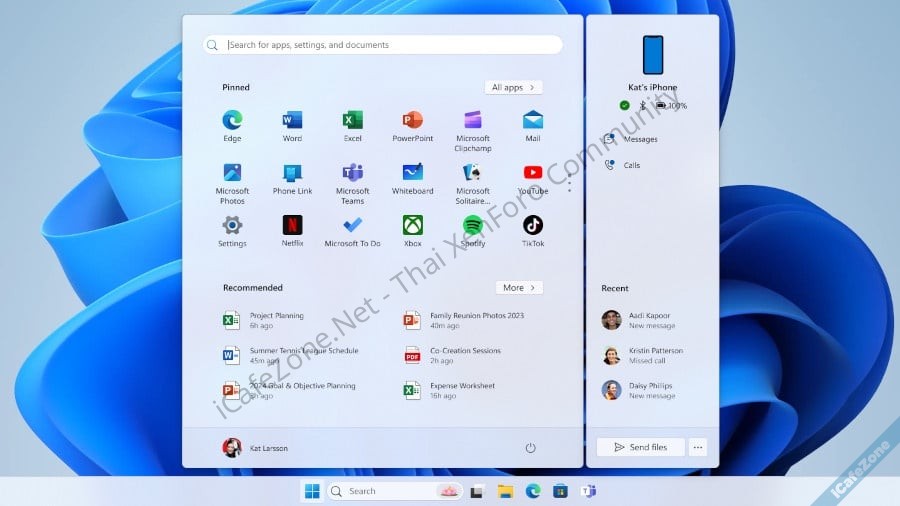Launch the Xbox app
Image resolution: width=900 pixels, height=506 pixels.
tap(412, 225)
